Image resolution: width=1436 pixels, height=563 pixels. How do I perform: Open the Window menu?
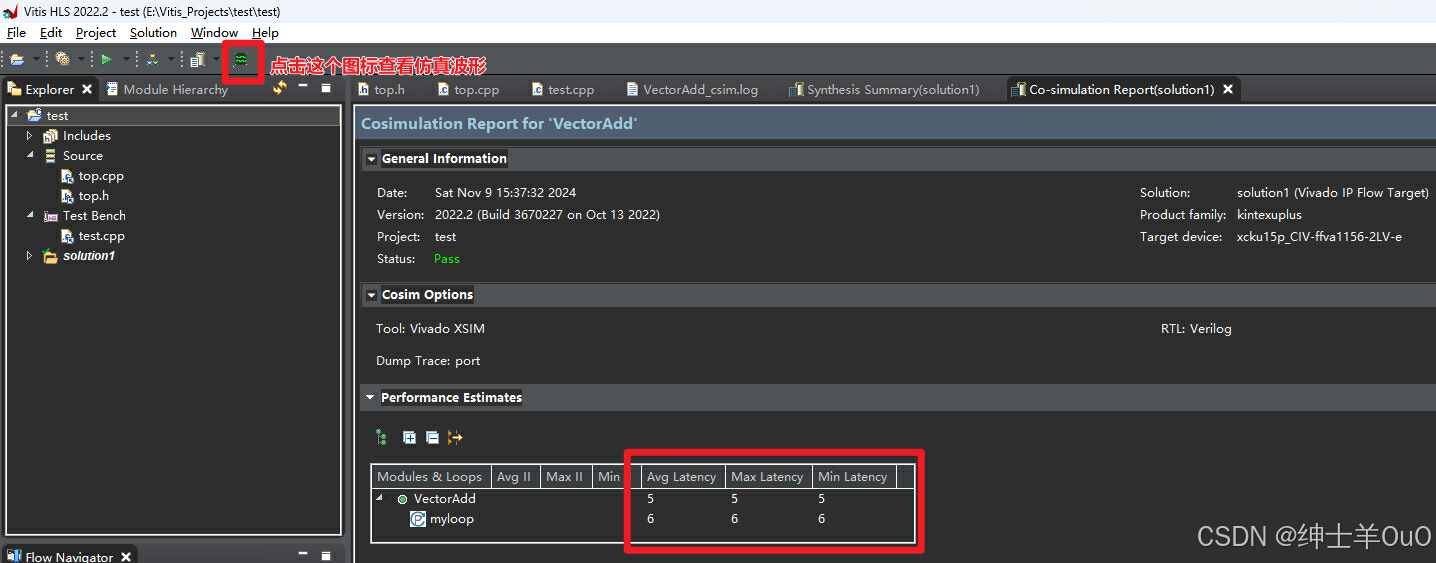coord(214,33)
